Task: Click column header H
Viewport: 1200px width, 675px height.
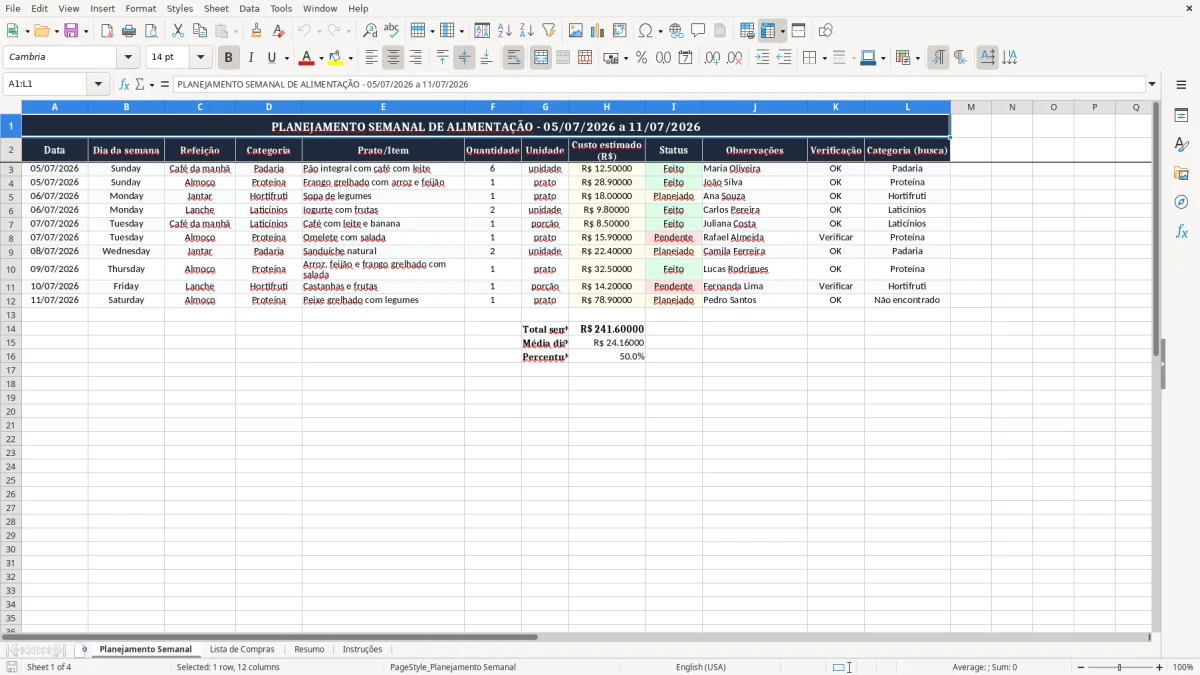Action: pos(606,106)
